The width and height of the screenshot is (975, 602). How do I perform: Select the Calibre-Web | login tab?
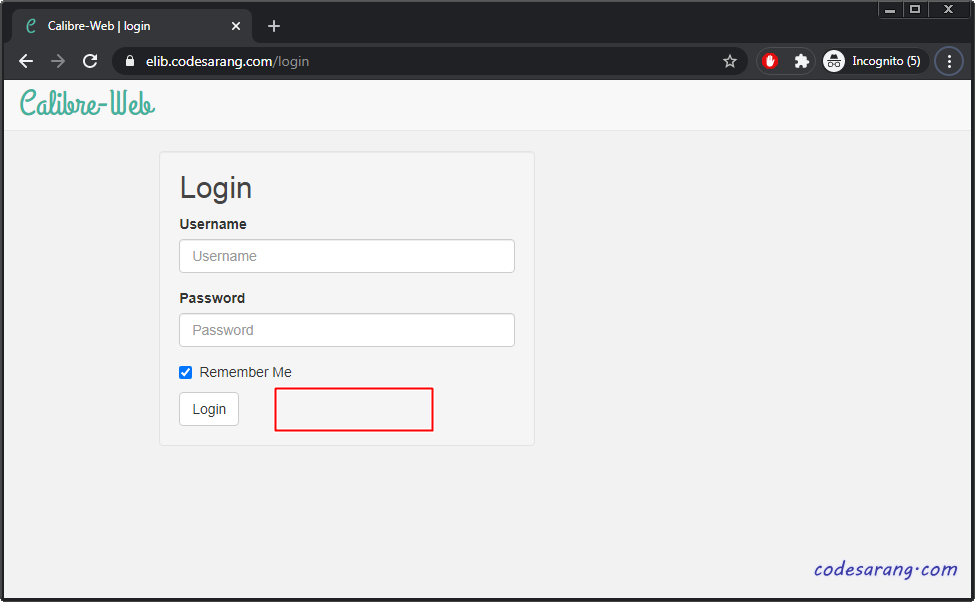click(132, 26)
